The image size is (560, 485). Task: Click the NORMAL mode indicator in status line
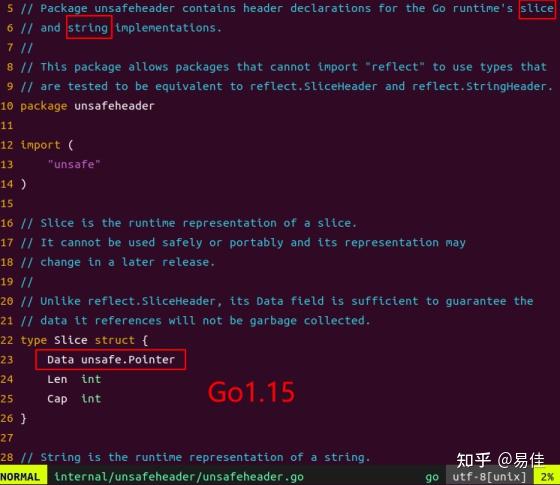point(20,477)
